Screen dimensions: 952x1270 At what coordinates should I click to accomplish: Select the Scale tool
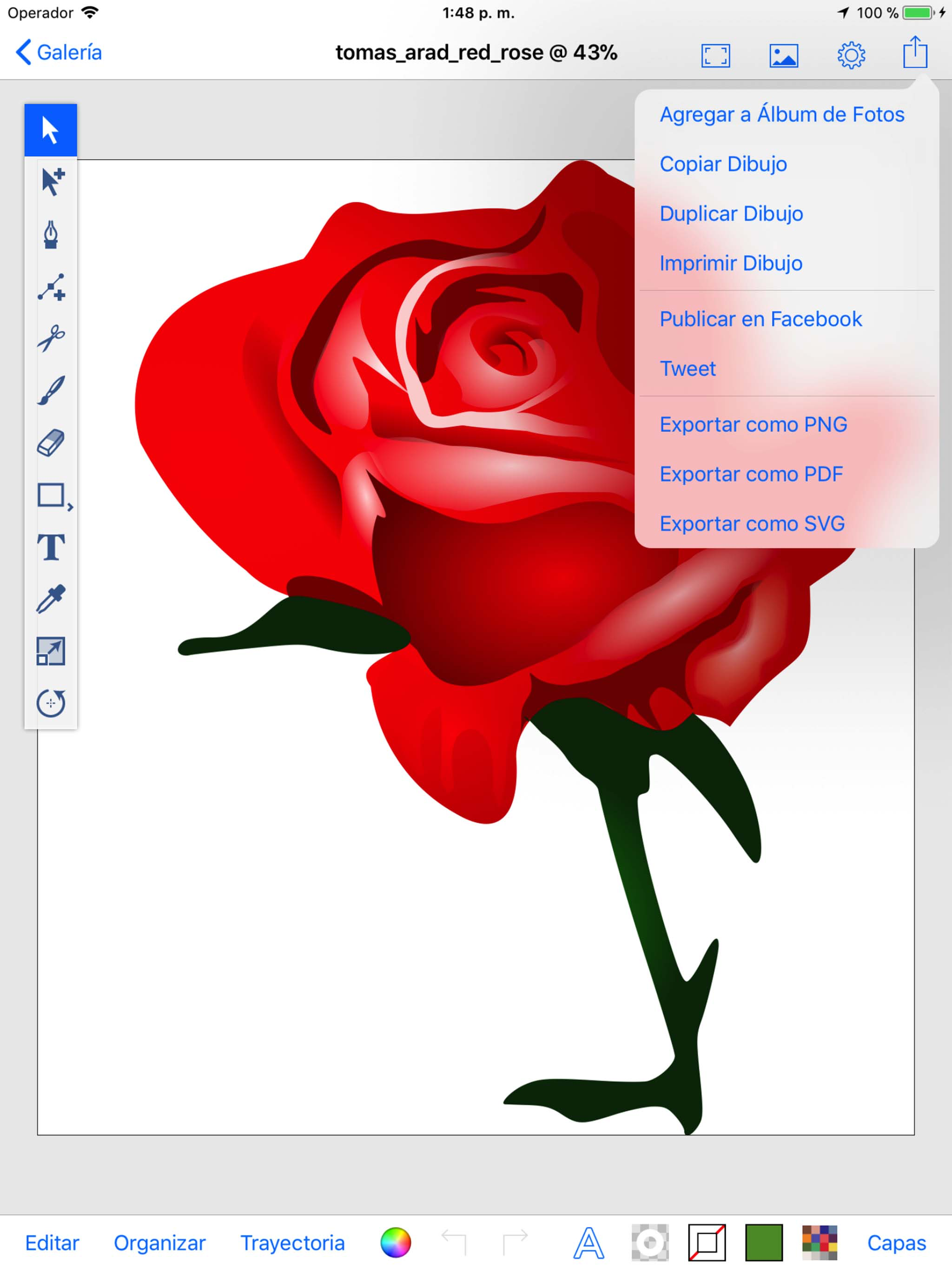(x=51, y=651)
